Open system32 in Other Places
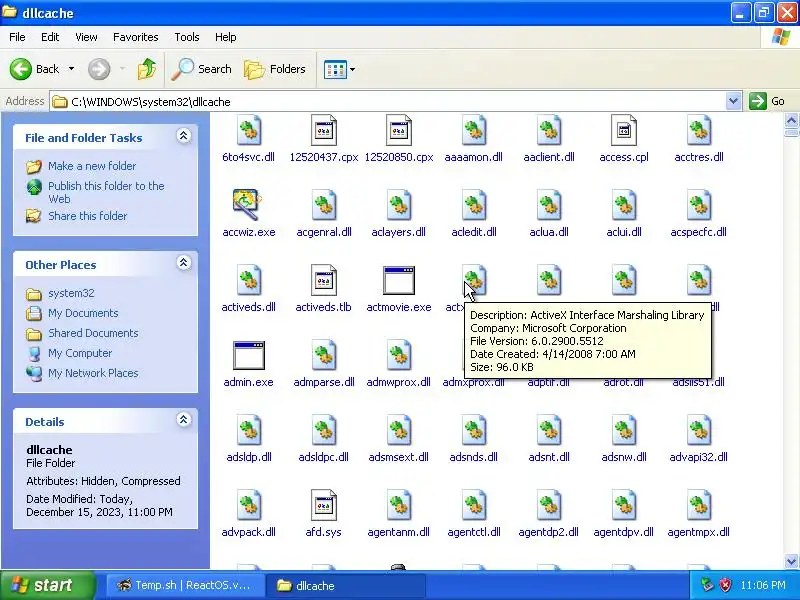 71,293
